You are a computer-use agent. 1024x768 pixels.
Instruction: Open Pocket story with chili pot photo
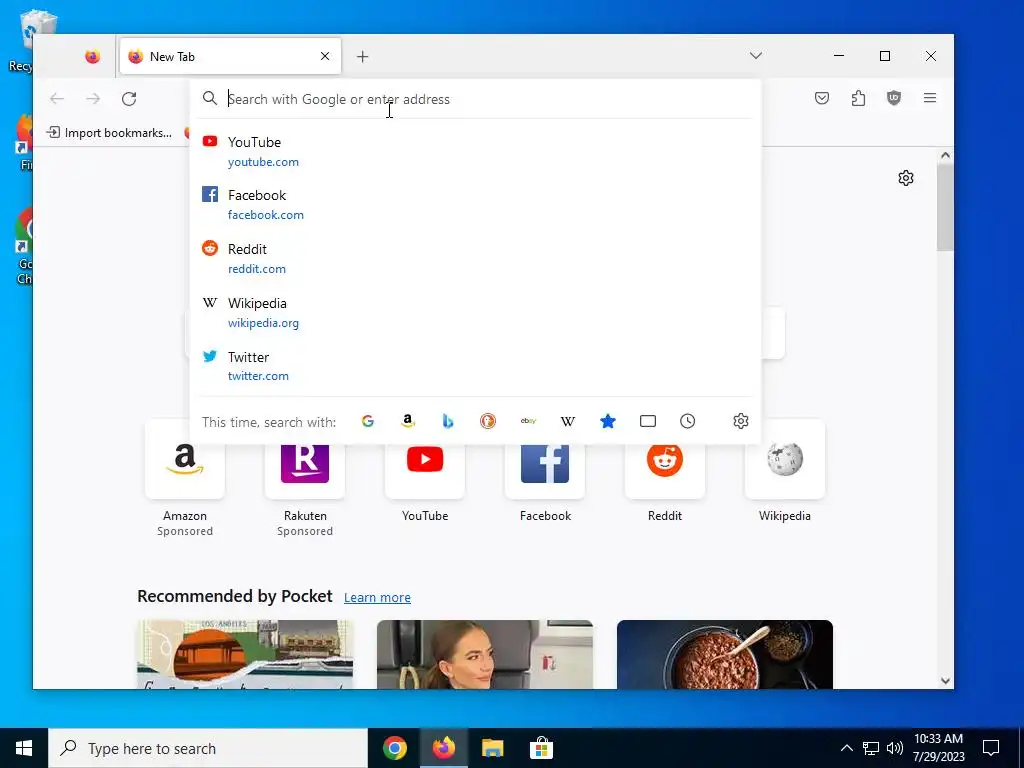(x=725, y=654)
